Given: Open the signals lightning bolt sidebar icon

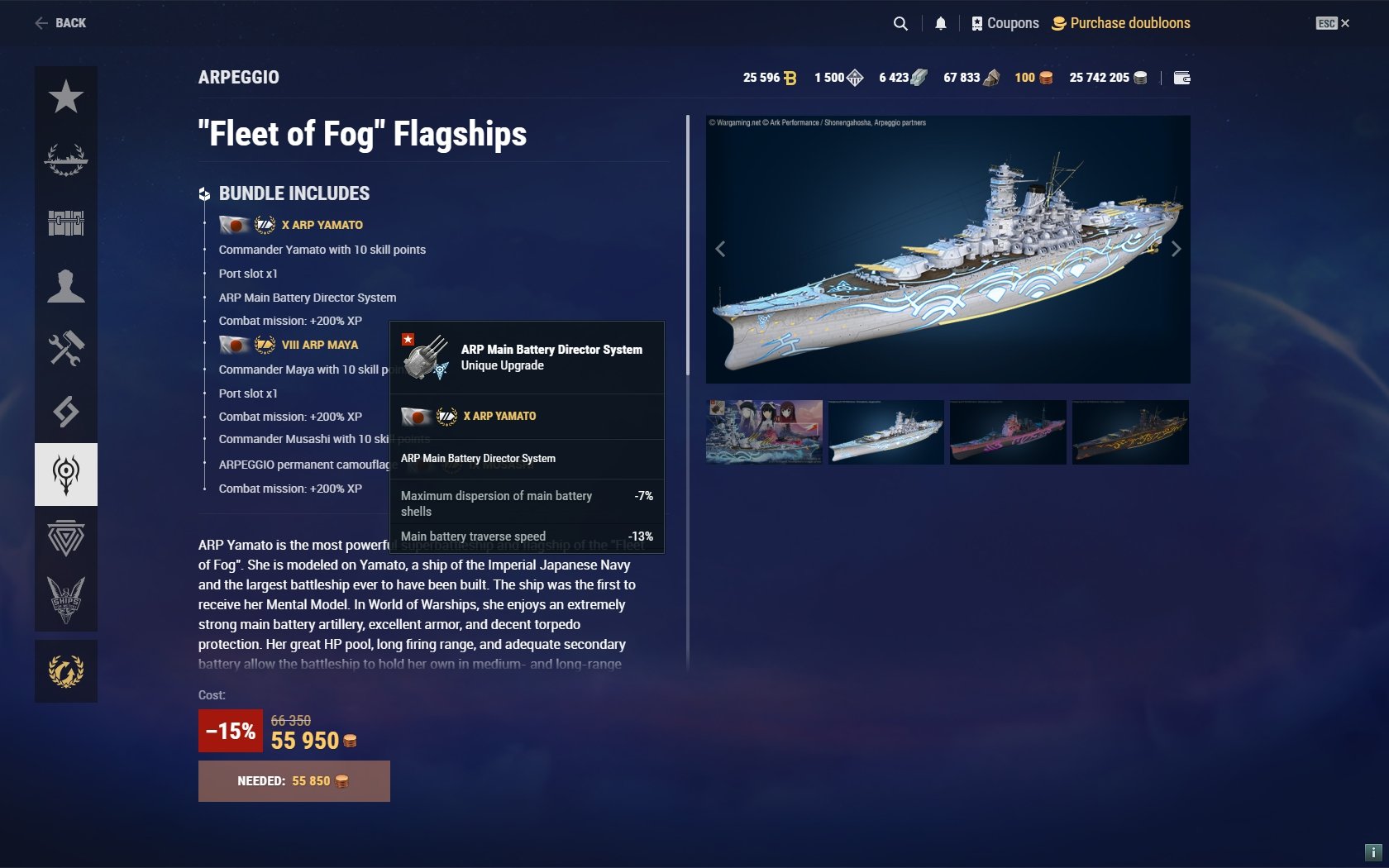Looking at the screenshot, I should (66, 412).
